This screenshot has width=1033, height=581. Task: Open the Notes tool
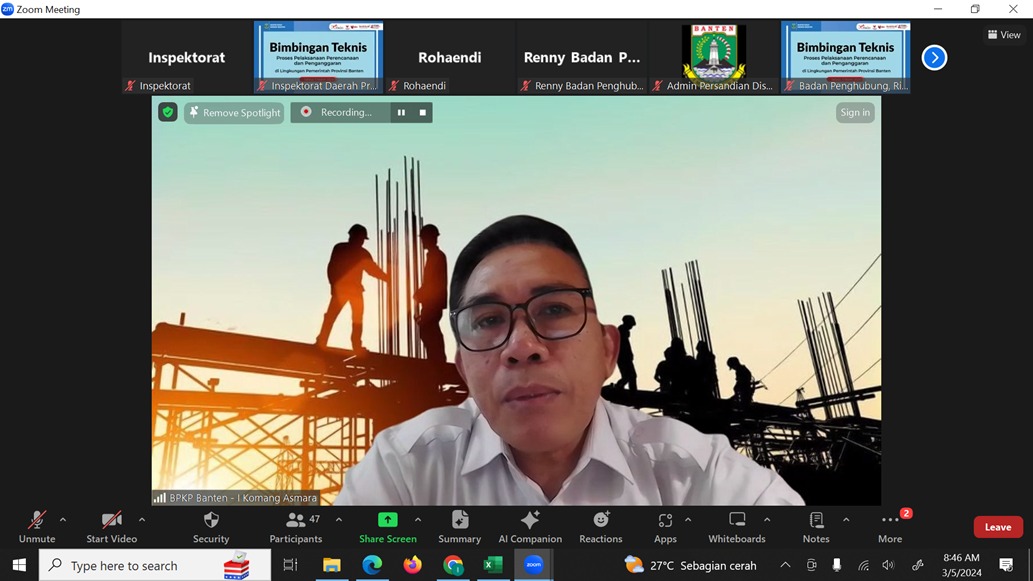tap(816, 527)
